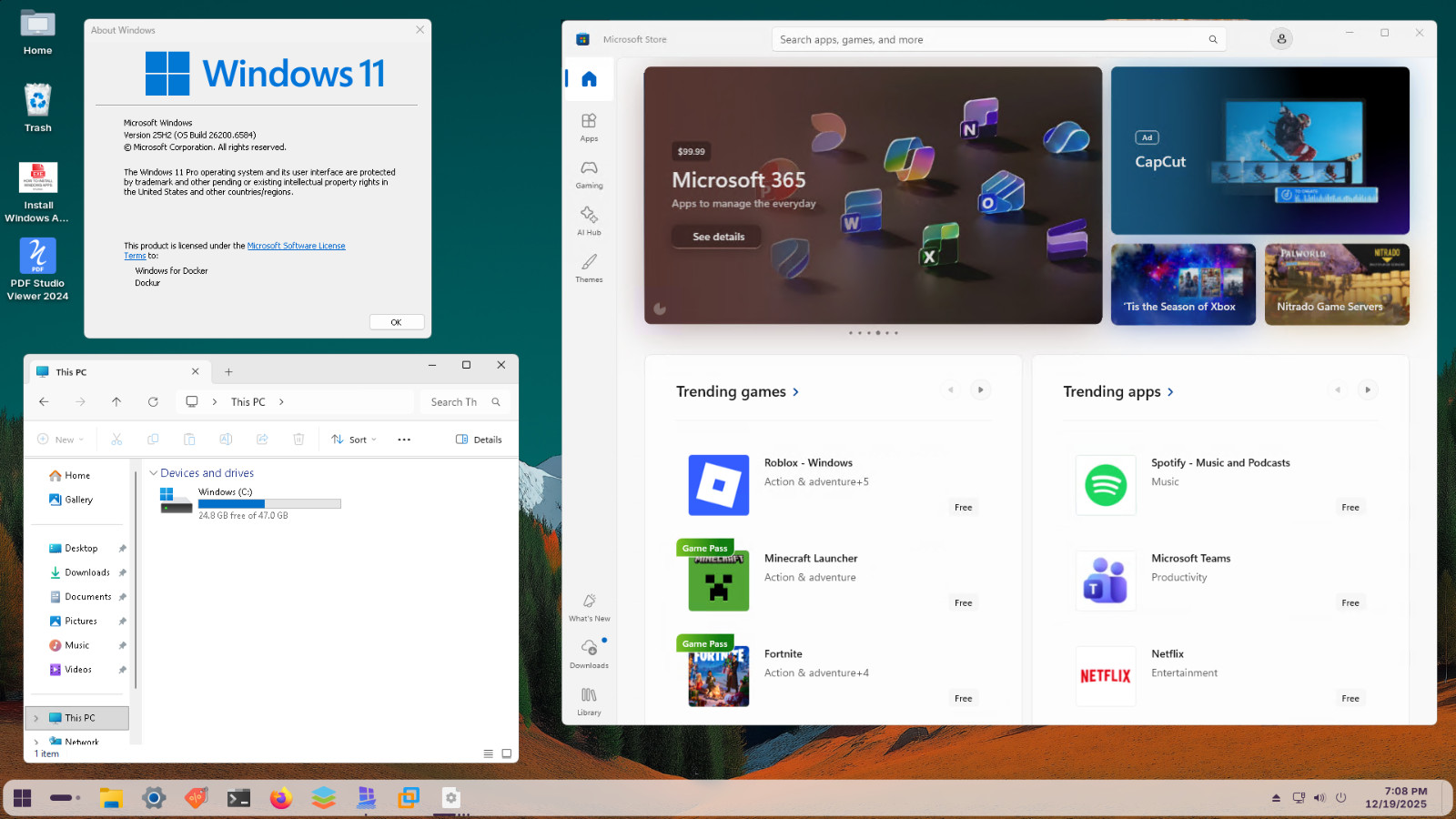1456x819 pixels.
Task: Open the See more options menu in File Explorer
Action: pos(404,440)
